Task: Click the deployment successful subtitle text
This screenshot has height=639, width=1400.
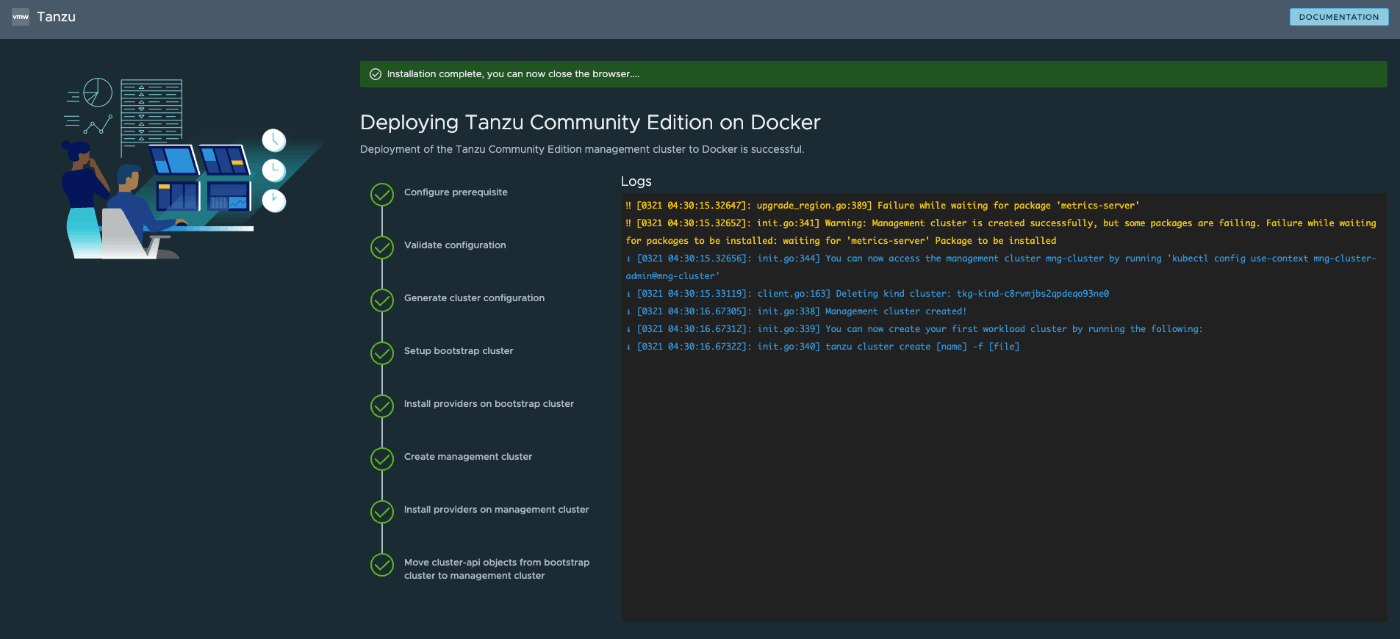Action: pos(582,149)
